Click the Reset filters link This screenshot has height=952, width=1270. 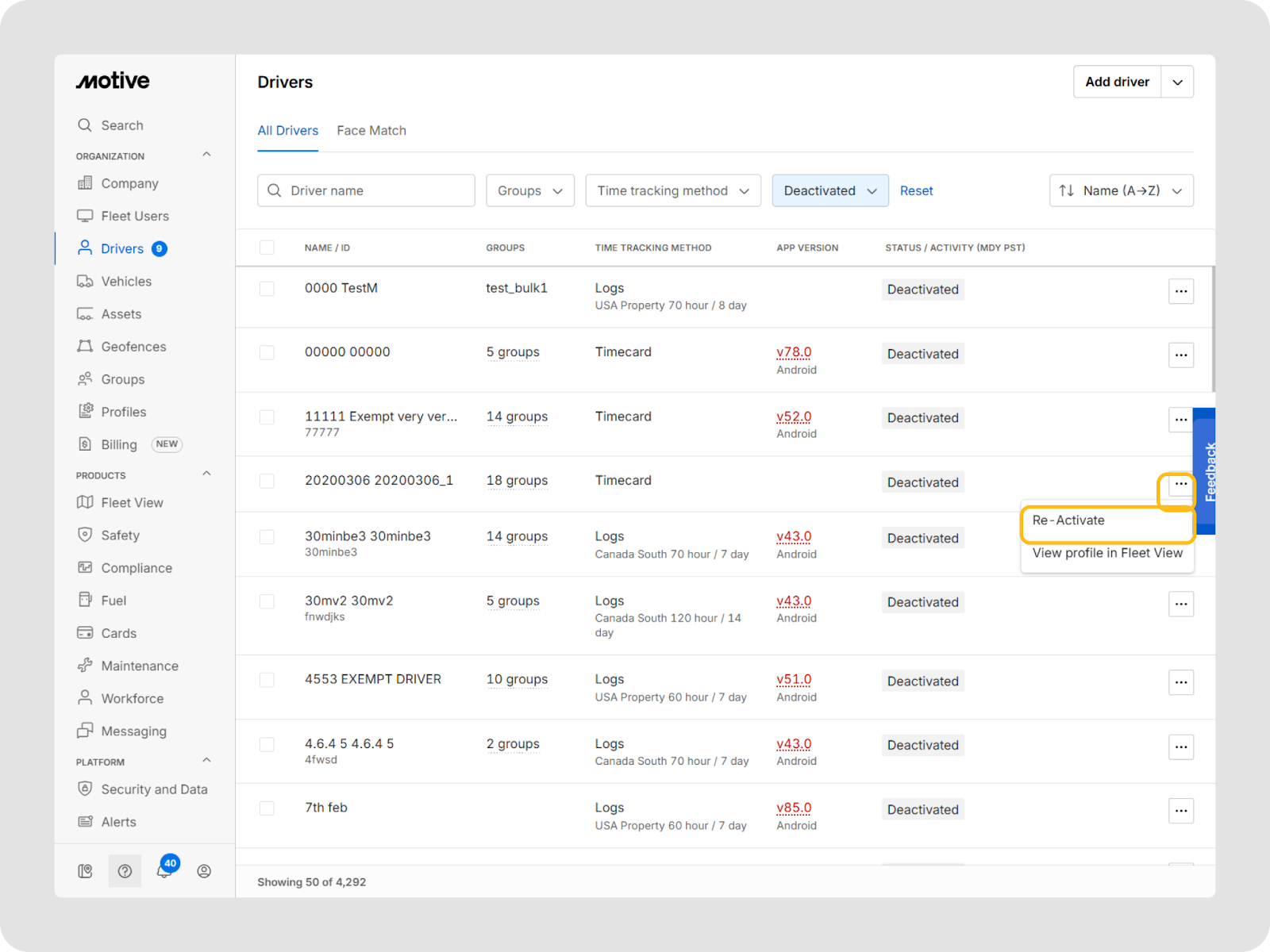pos(916,190)
